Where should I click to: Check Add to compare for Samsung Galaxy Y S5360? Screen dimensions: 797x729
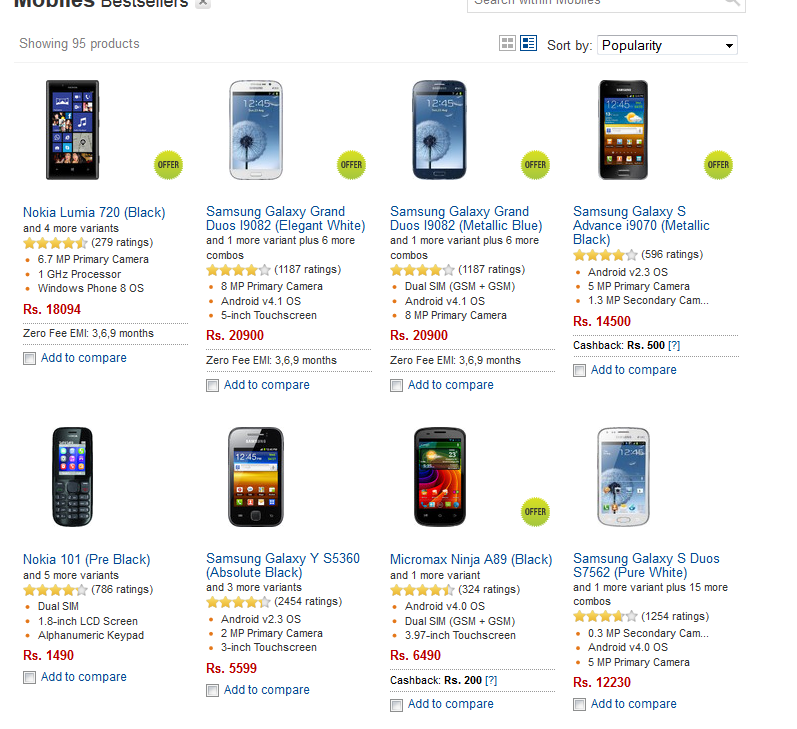pos(213,690)
